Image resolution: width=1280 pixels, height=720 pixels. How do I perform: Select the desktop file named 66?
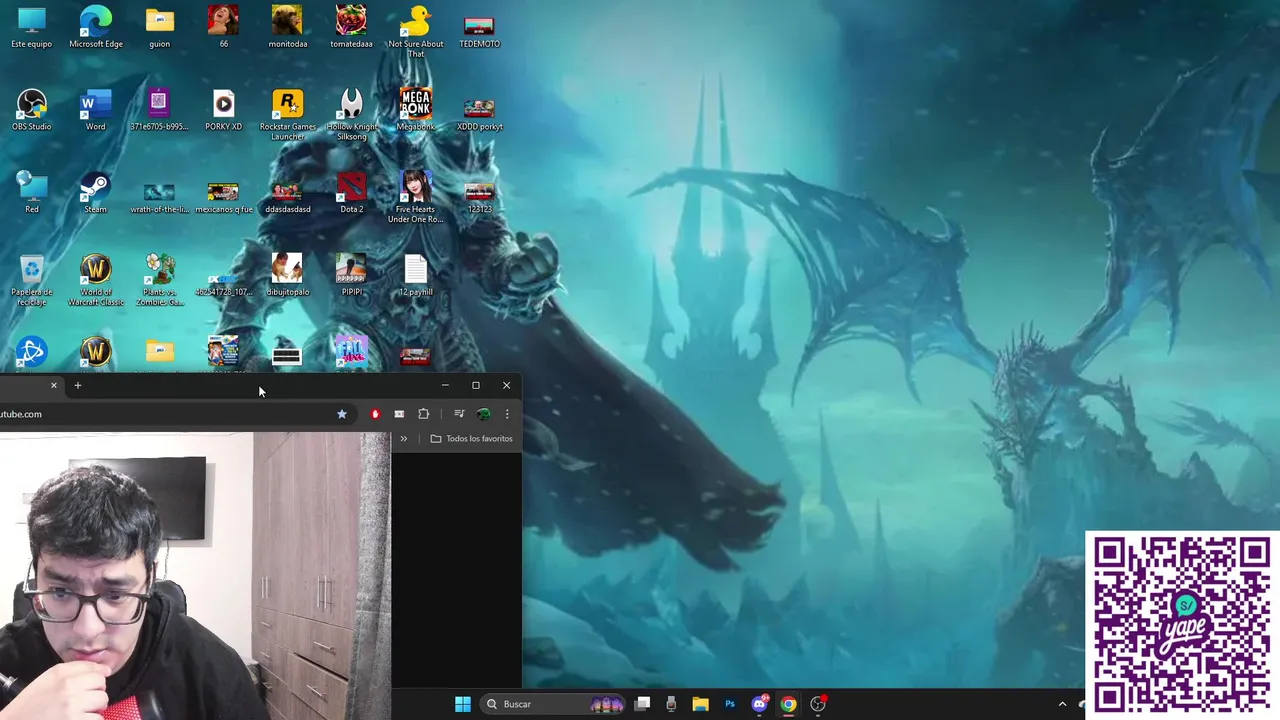click(223, 27)
